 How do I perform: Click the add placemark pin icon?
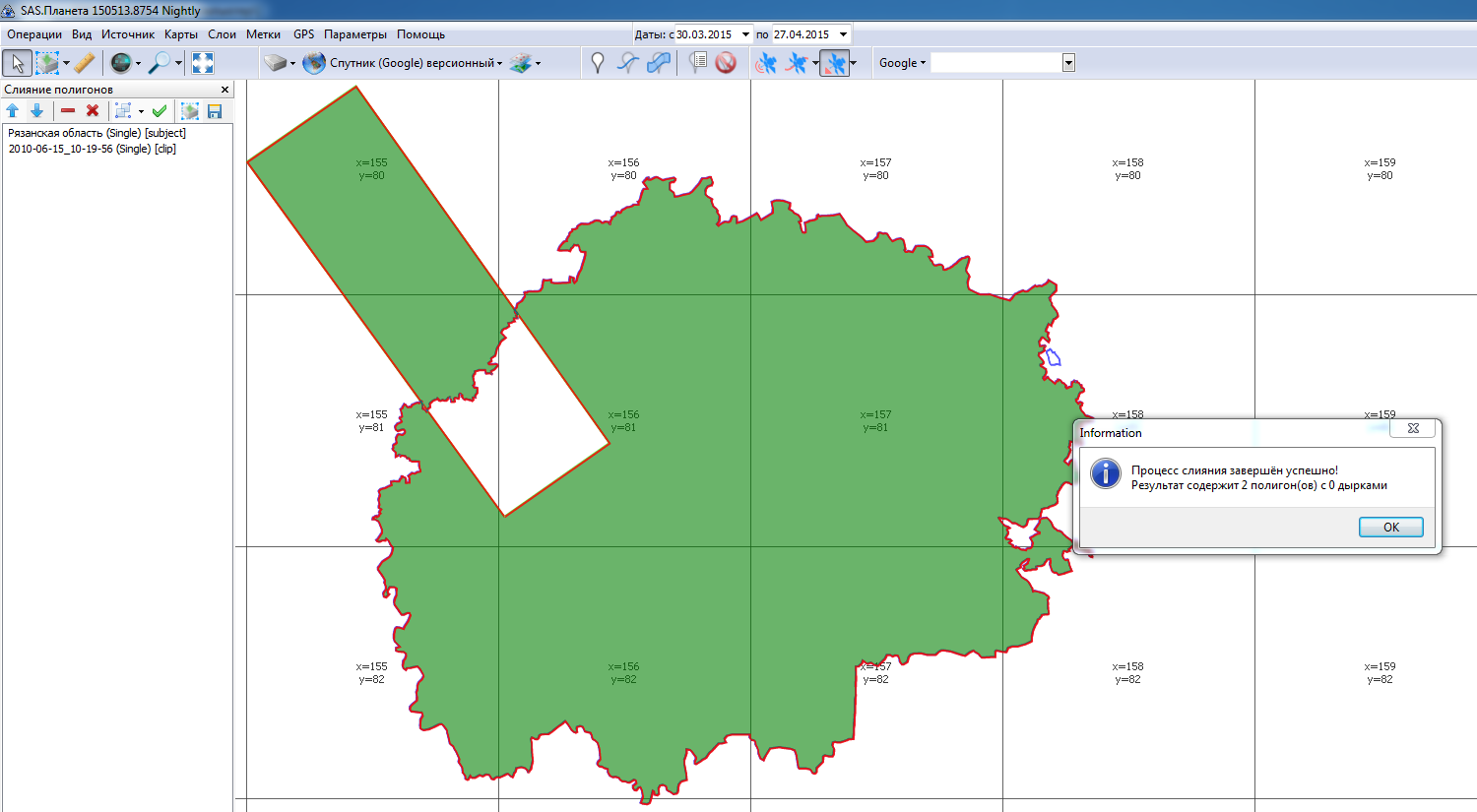597,63
